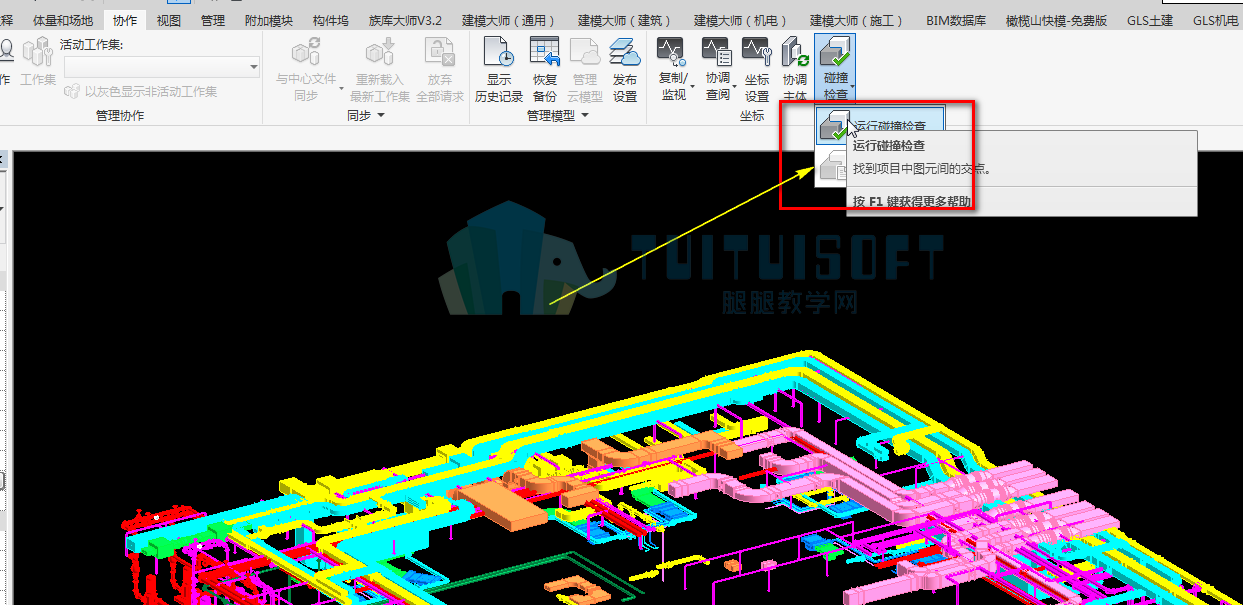Open the GLS土建 tab

(x=1149, y=20)
